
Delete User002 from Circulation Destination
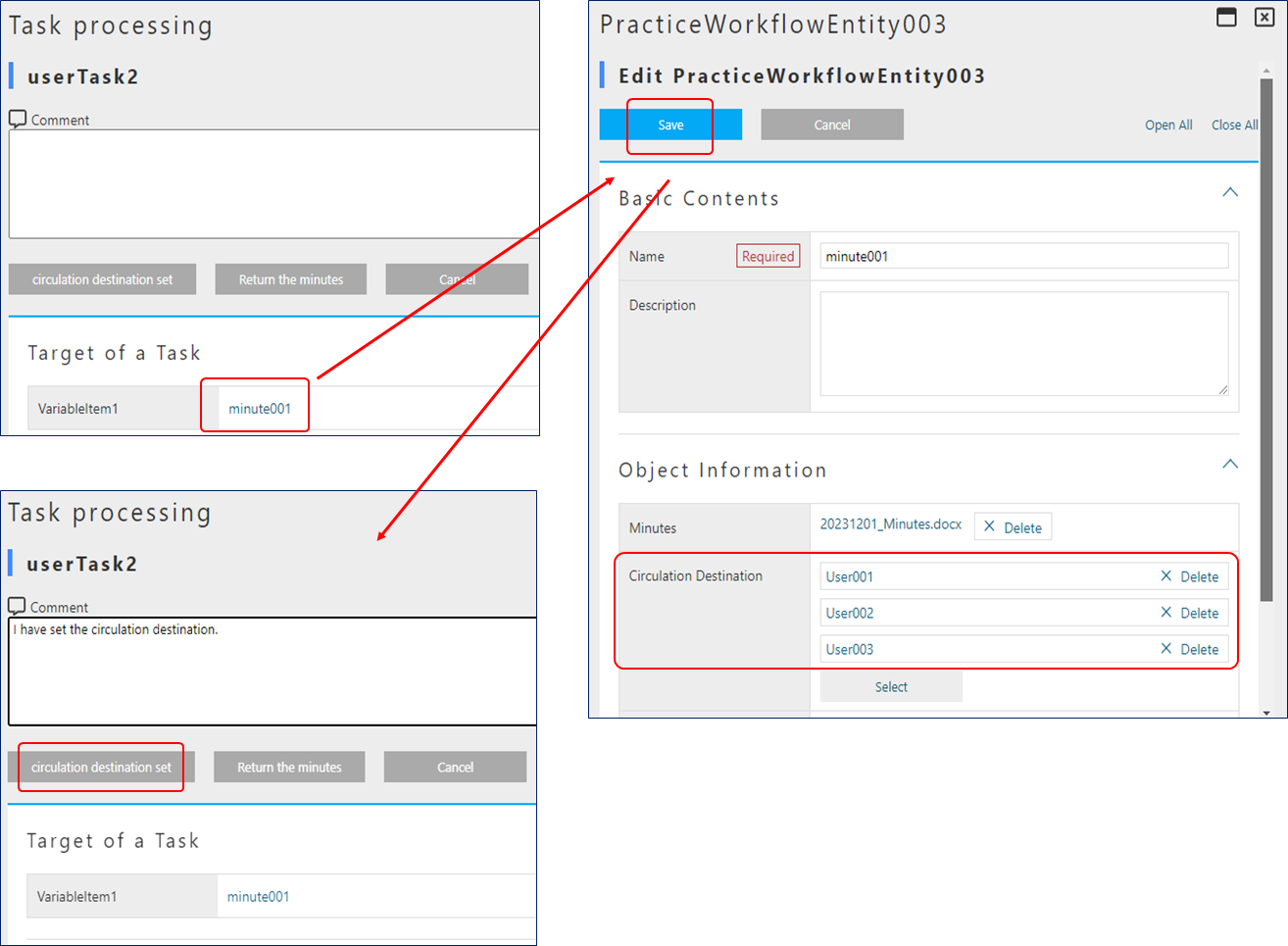[1199, 613]
